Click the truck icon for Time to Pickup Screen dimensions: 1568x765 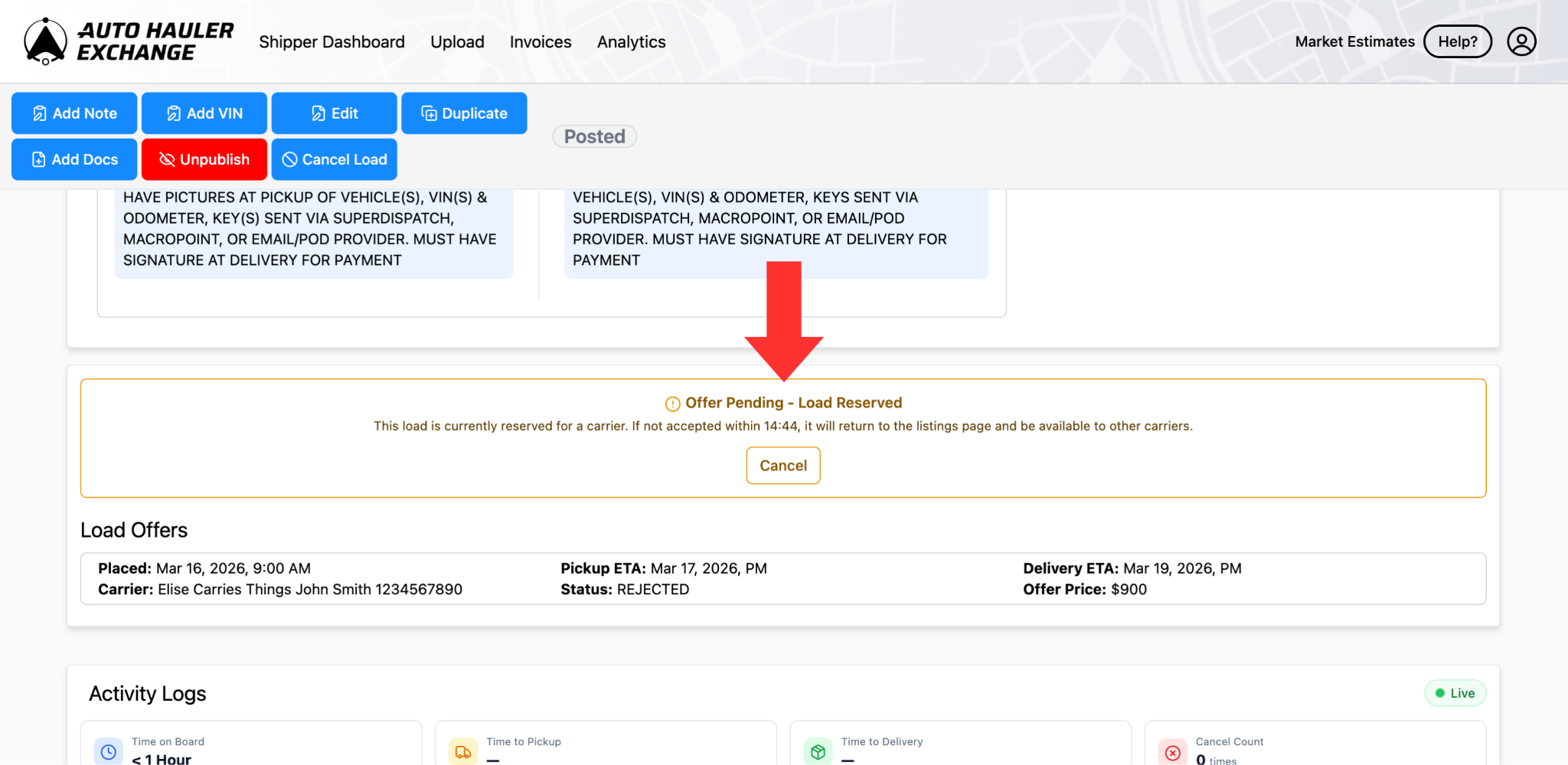click(x=463, y=751)
